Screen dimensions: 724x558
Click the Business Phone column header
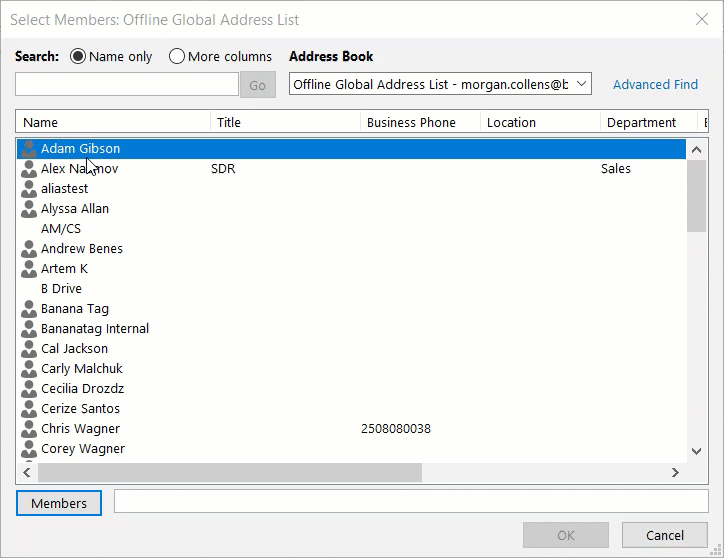420,122
